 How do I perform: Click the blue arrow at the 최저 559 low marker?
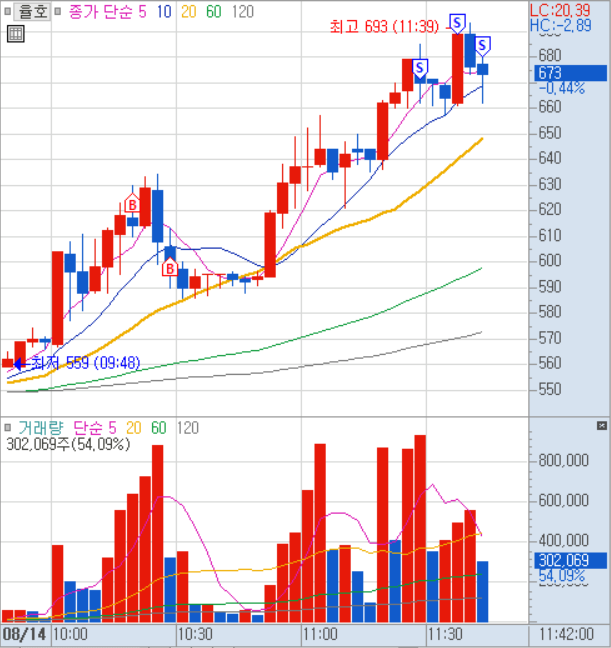[17, 363]
